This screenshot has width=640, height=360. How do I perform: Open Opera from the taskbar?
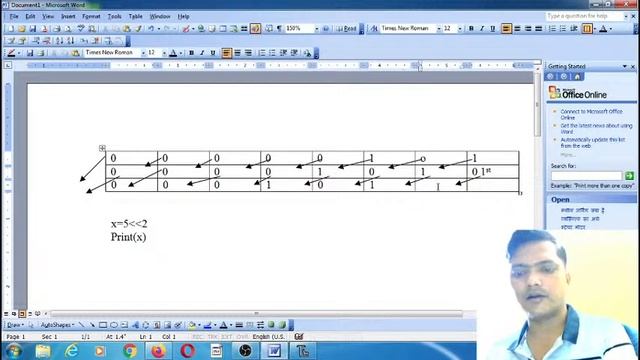click(188, 351)
